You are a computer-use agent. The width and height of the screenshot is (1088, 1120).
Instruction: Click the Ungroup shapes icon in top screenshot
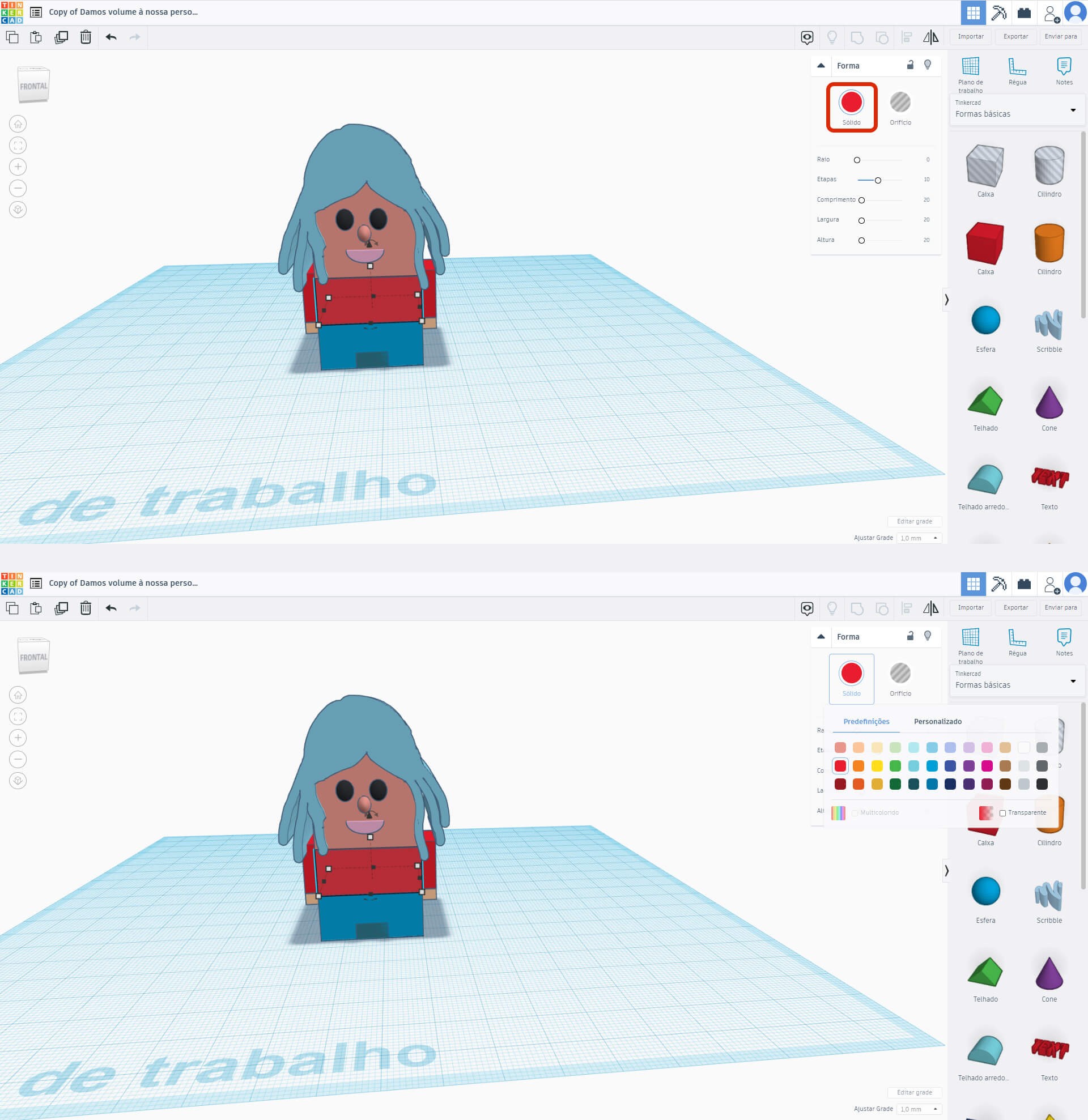(x=882, y=38)
